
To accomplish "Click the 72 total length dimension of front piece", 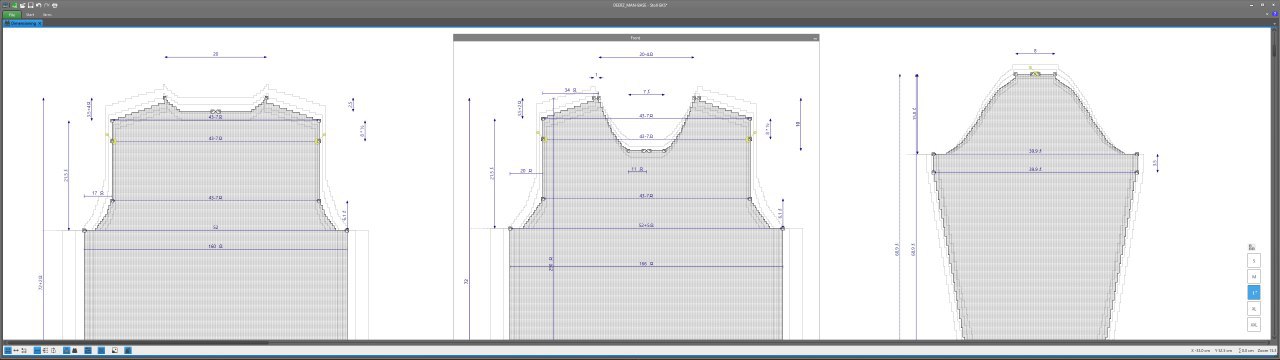I will 466,283.
